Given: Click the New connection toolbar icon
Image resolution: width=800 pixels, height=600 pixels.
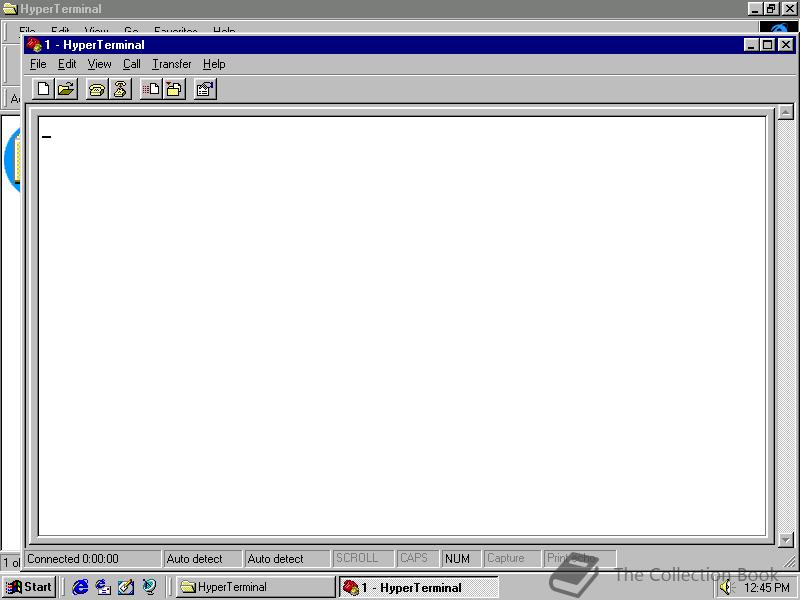Looking at the screenshot, I should click(x=43, y=89).
